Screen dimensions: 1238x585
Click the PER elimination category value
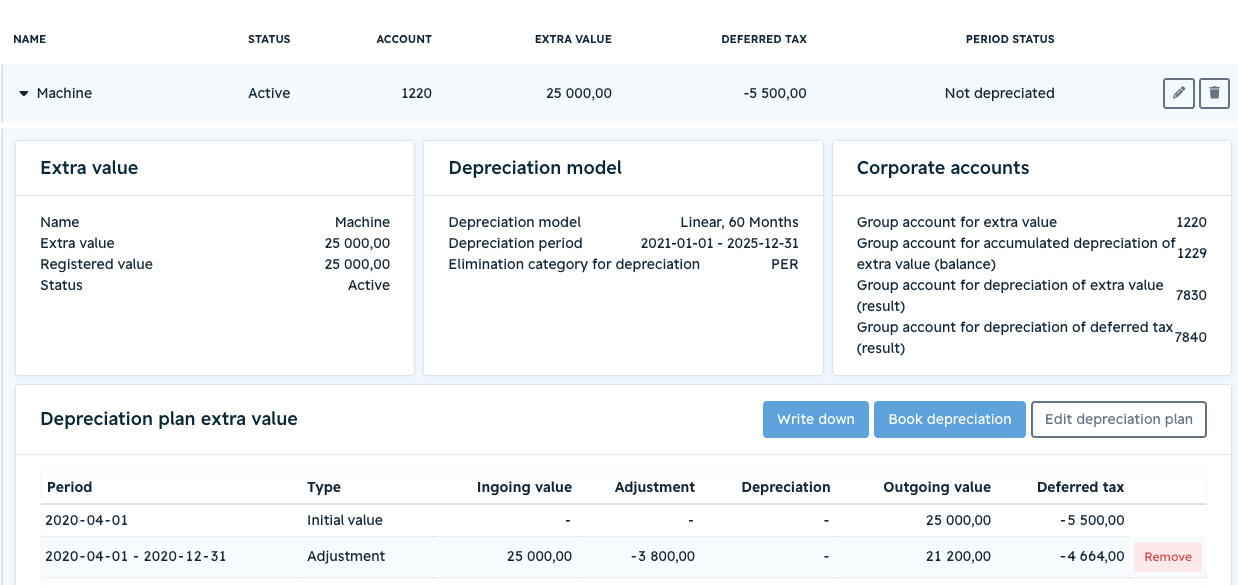coord(785,264)
